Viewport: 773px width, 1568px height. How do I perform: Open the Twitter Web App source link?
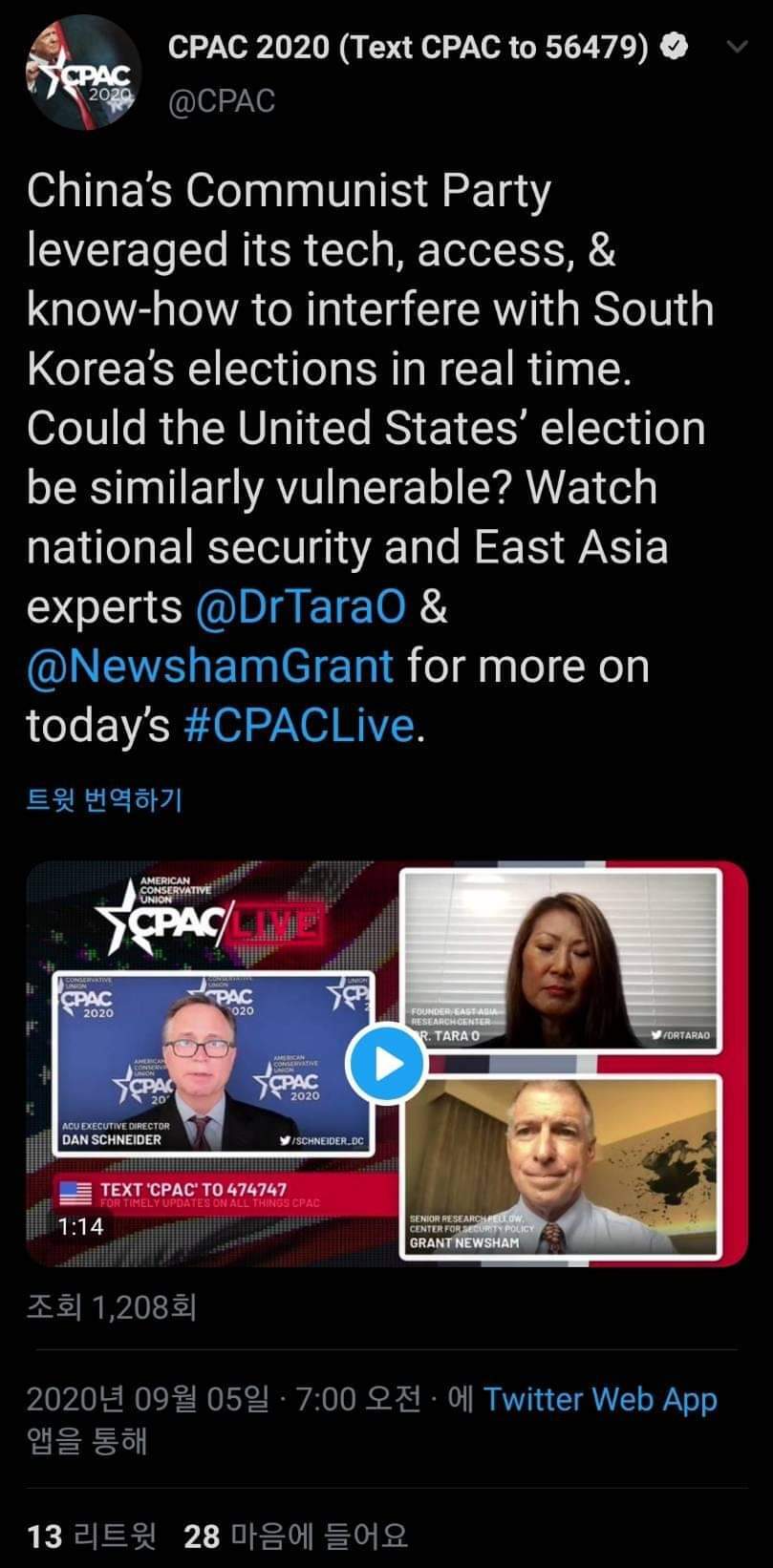coord(600,1399)
